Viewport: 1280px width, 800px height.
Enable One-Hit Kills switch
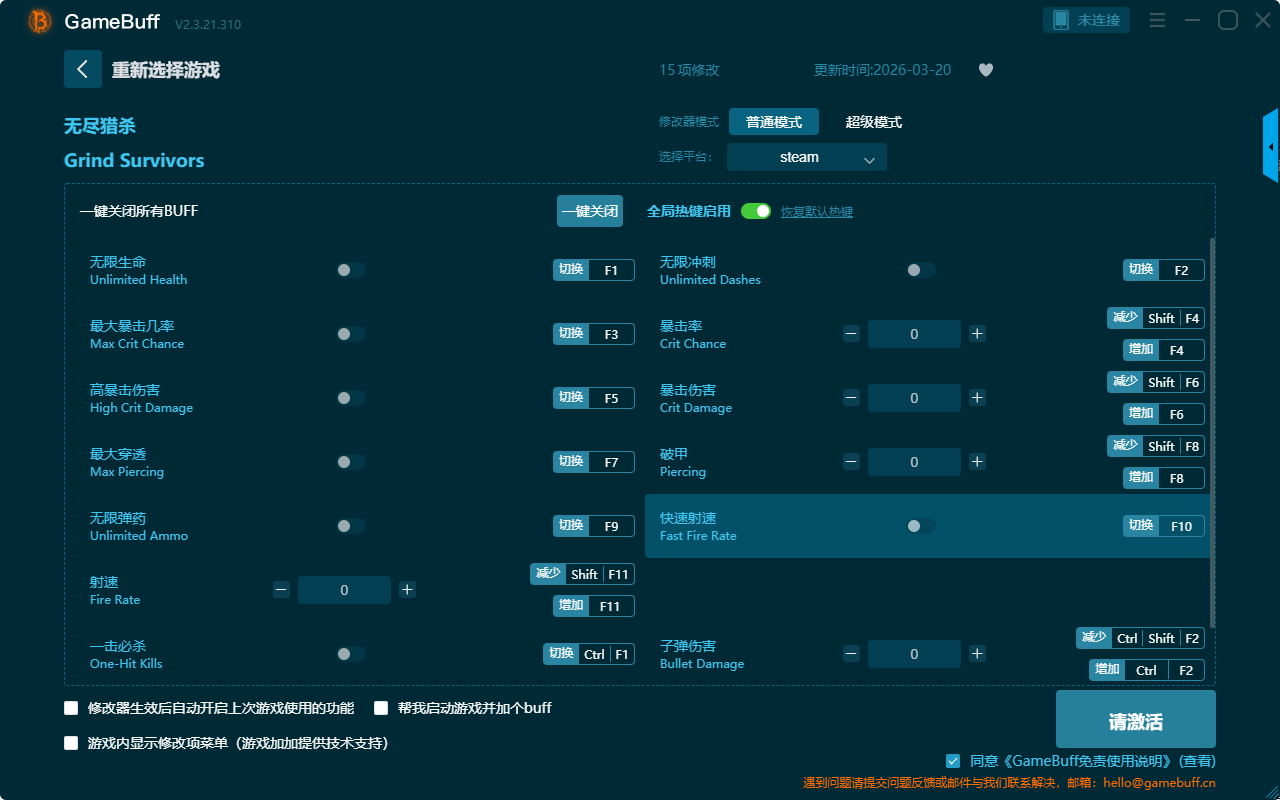(350, 654)
